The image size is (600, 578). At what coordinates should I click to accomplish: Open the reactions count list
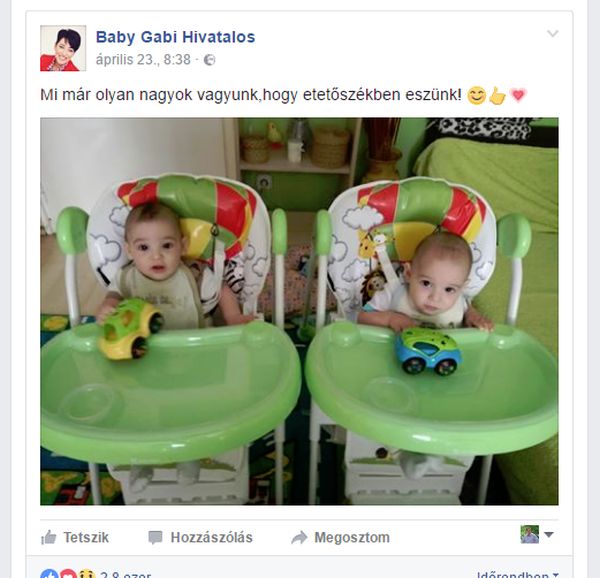126,575
